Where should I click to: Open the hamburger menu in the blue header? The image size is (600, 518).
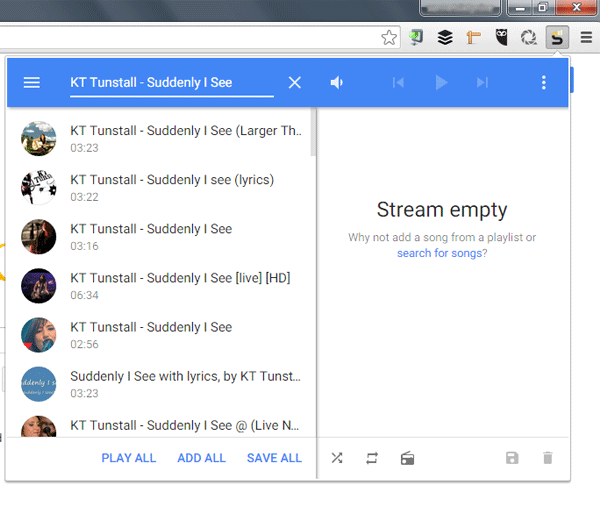click(31, 82)
